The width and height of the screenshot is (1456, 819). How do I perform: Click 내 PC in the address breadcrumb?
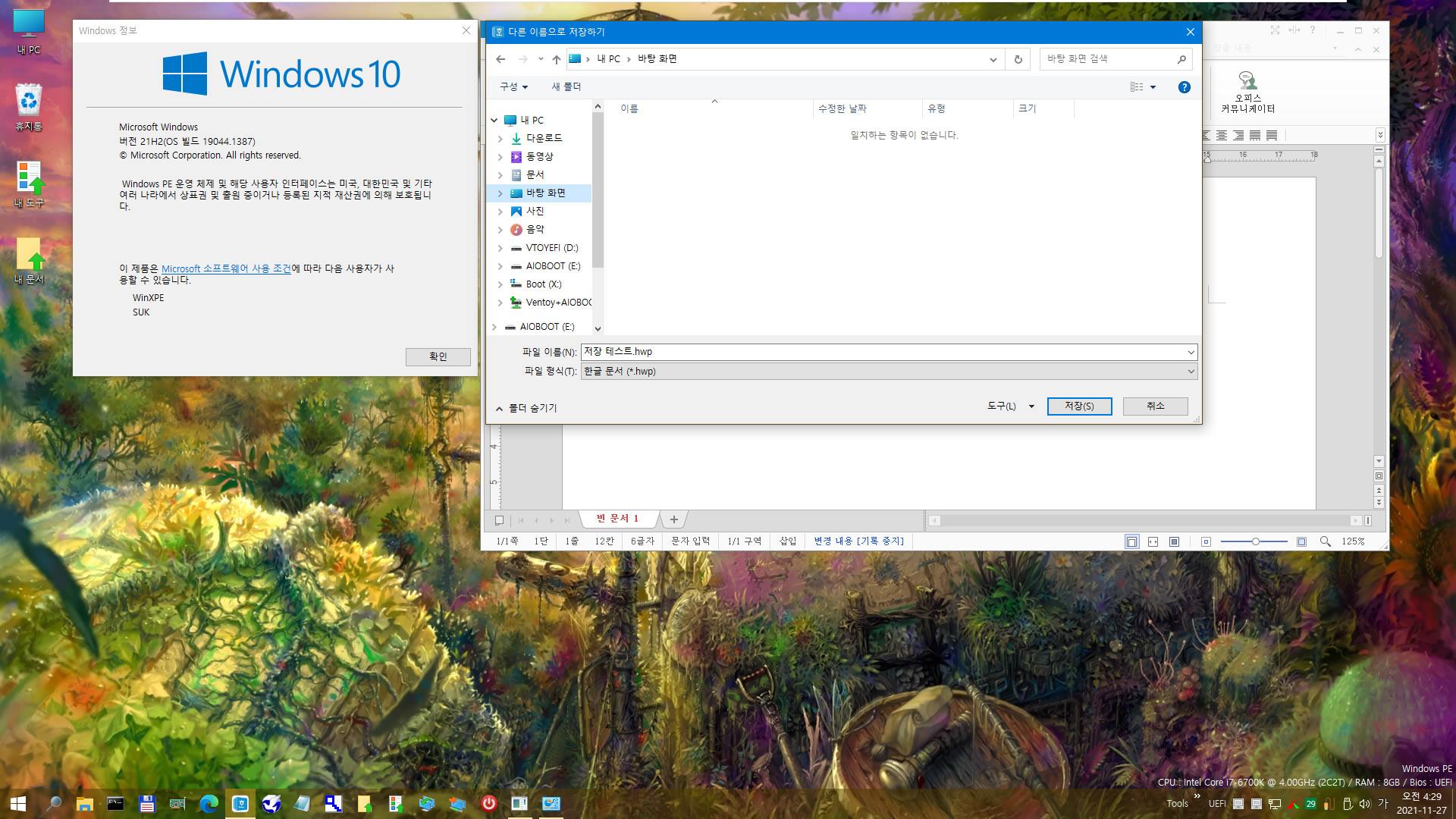click(x=608, y=59)
